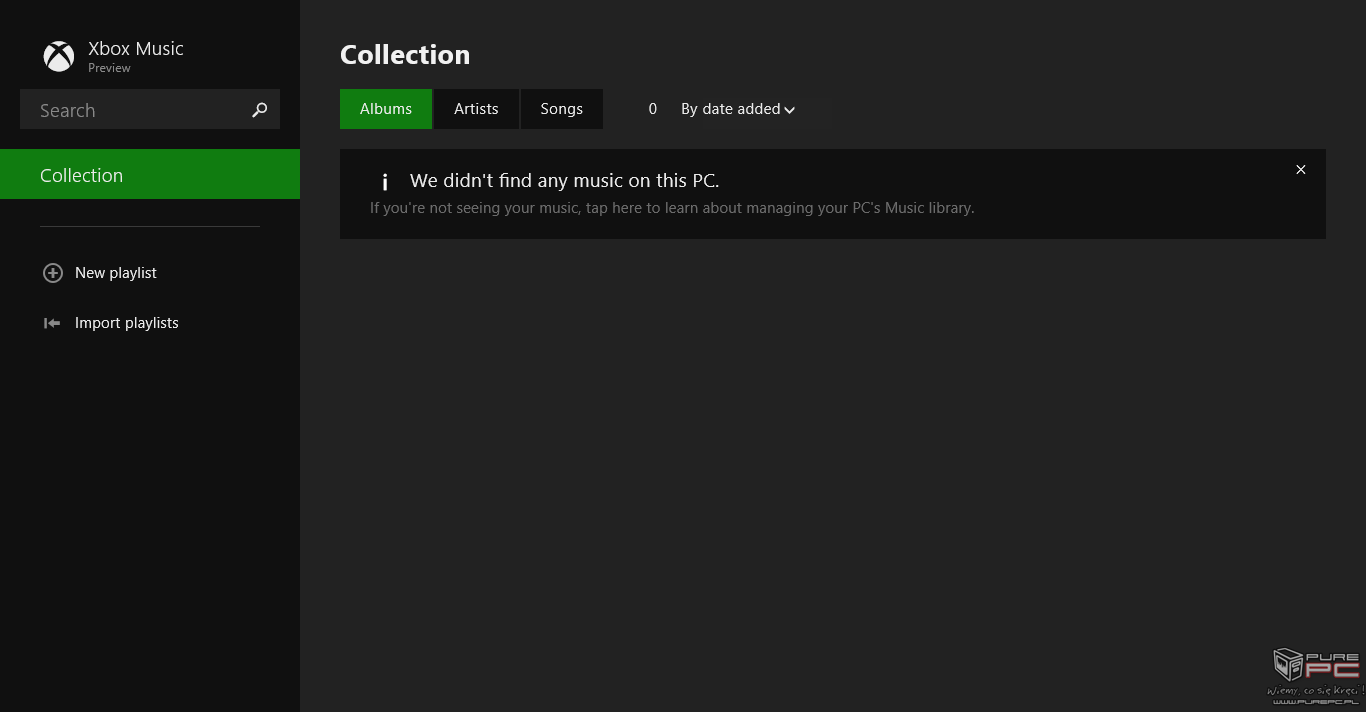Click the Collection page heading
This screenshot has height=712, width=1366.
tap(405, 54)
